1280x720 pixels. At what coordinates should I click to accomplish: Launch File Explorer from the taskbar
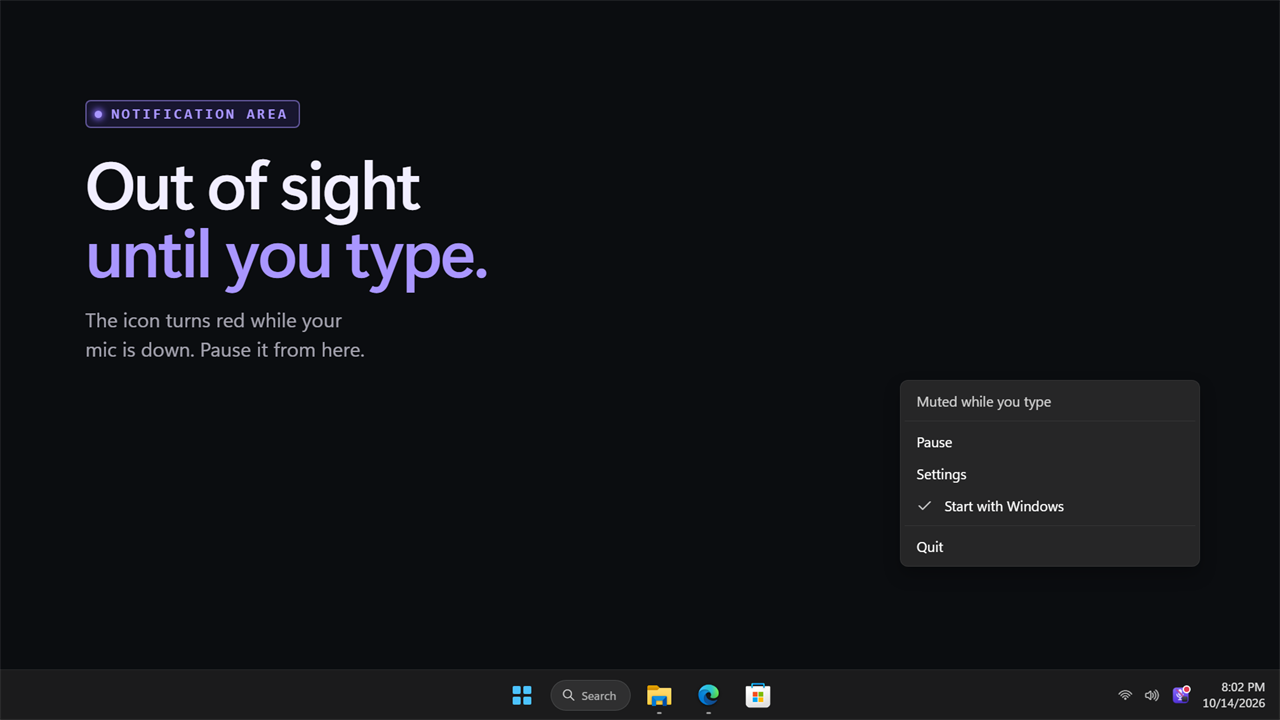coord(659,695)
